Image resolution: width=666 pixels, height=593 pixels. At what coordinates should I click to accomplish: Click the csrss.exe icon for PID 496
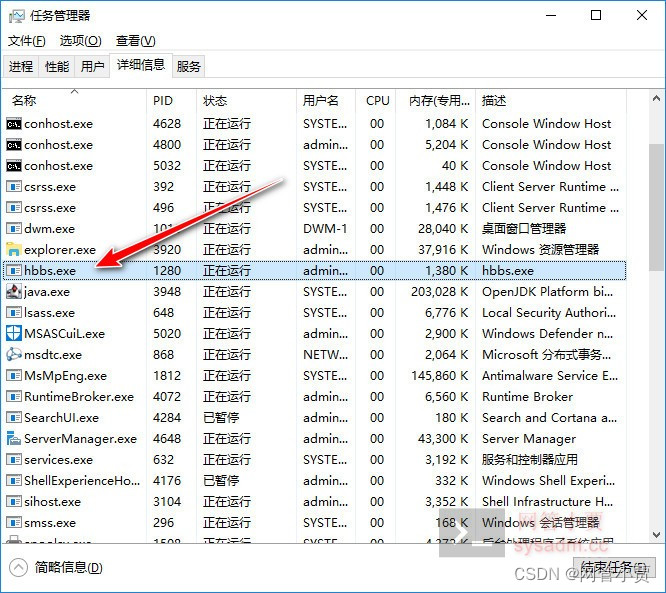(14, 208)
